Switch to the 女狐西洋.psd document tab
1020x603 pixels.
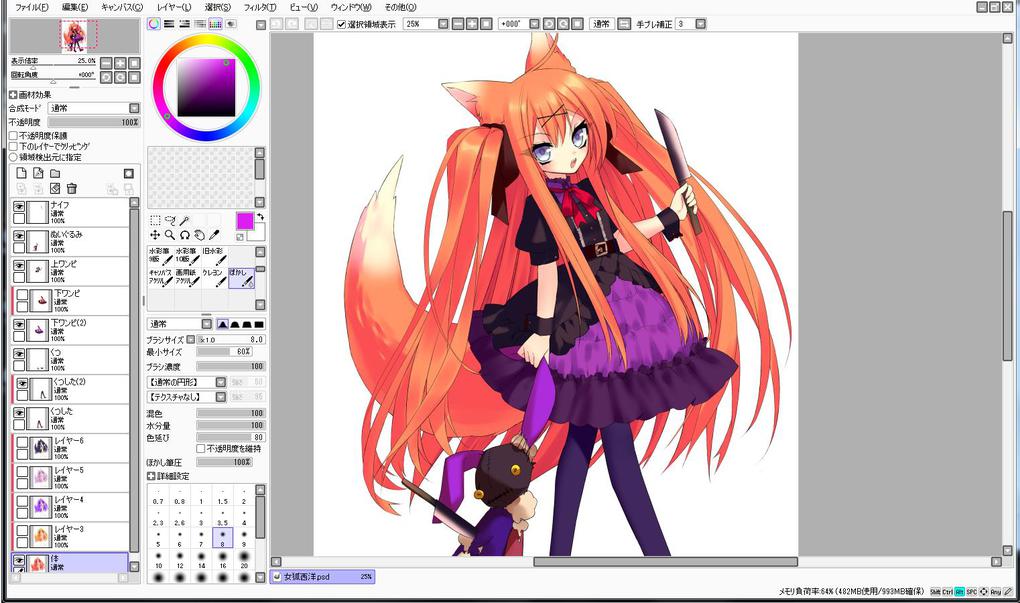[322, 576]
